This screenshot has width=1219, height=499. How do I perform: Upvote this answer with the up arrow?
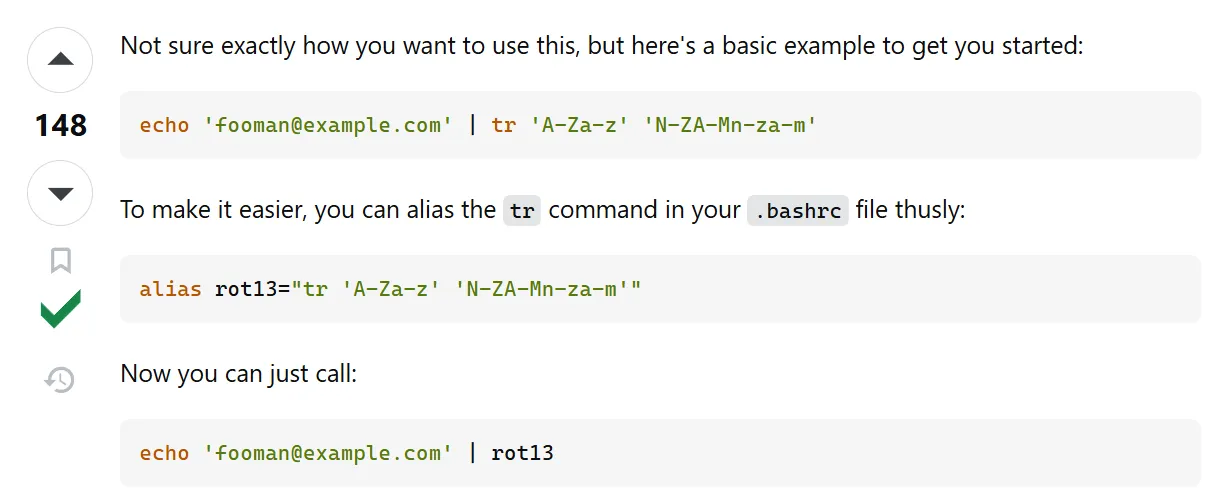[x=60, y=60]
